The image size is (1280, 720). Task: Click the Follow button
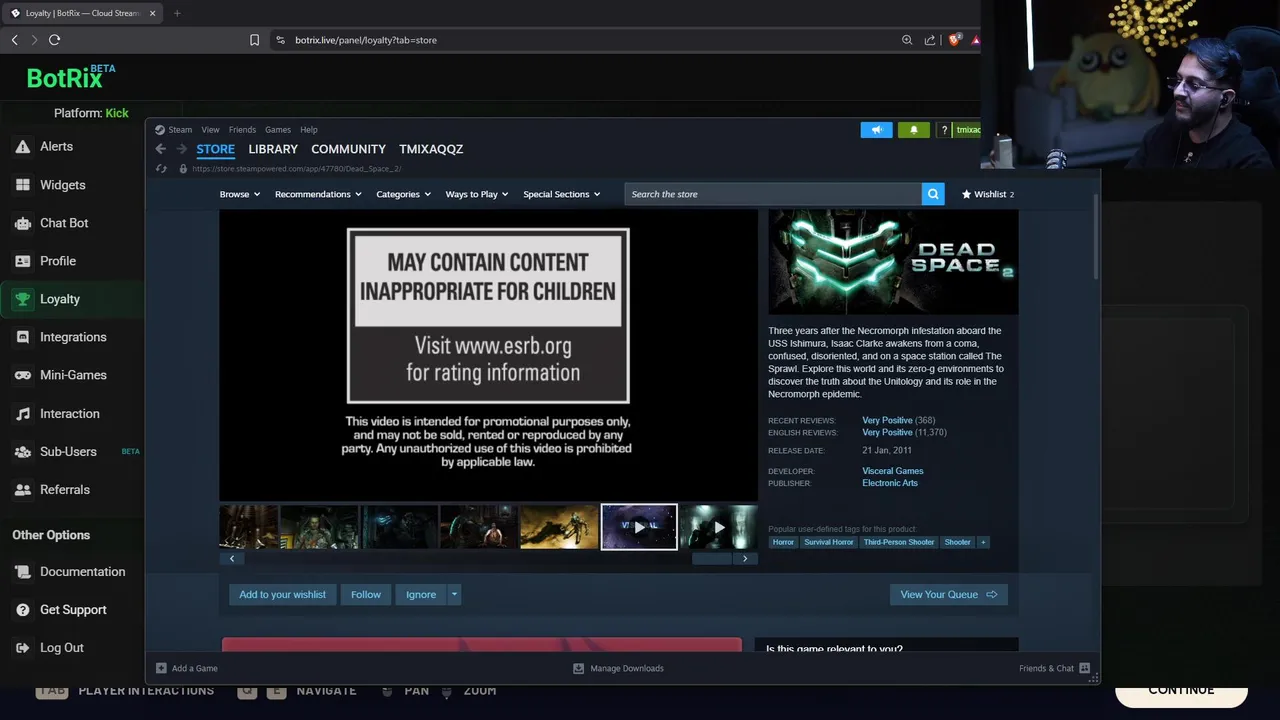point(366,594)
